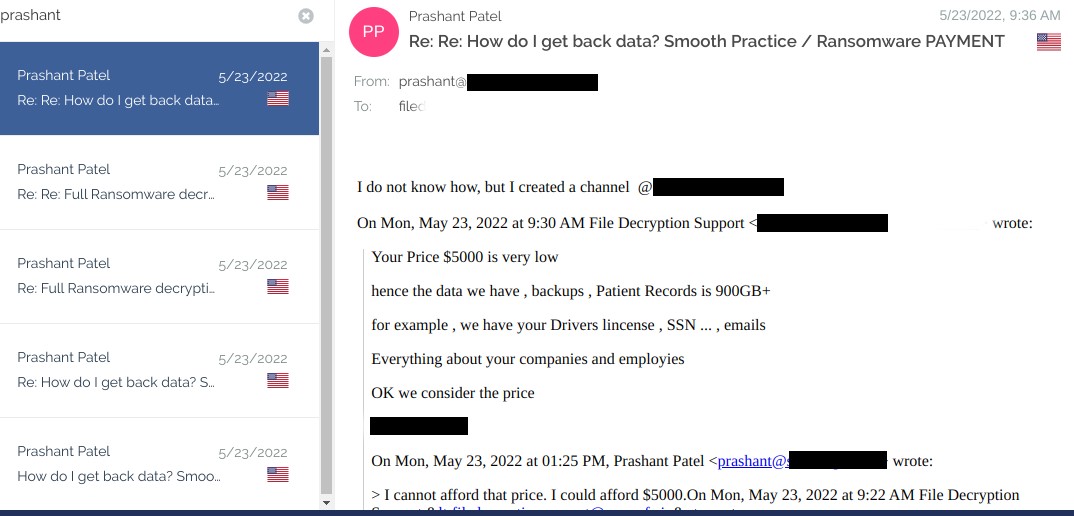The width and height of the screenshot is (1074, 516).
Task: Click the email subject line in the header
Action: pyautogui.click(x=706, y=41)
